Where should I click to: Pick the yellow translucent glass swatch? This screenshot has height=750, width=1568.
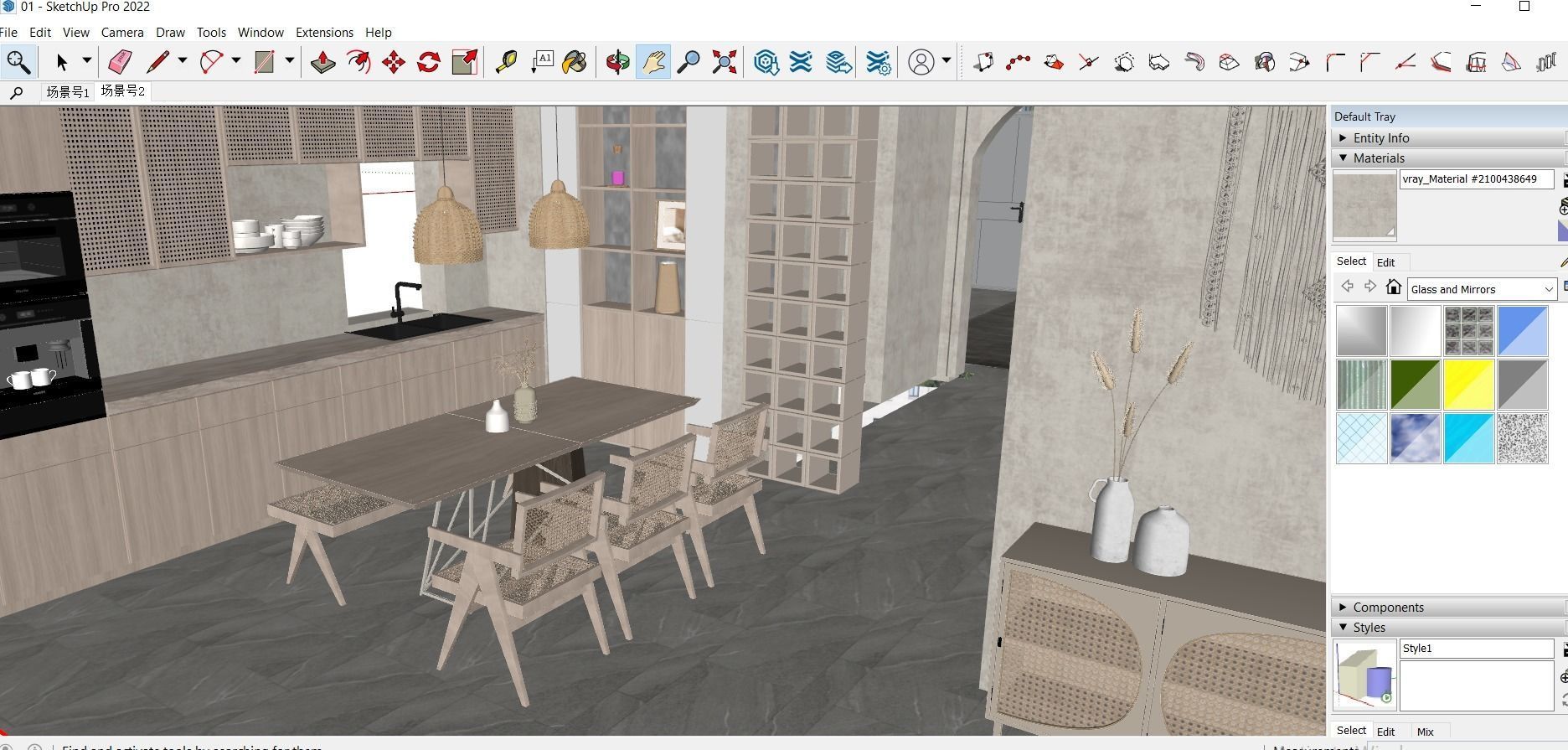(x=1468, y=385)
